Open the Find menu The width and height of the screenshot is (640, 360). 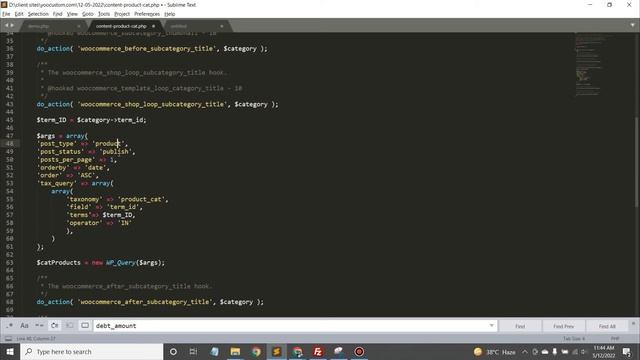click(57, 14)
